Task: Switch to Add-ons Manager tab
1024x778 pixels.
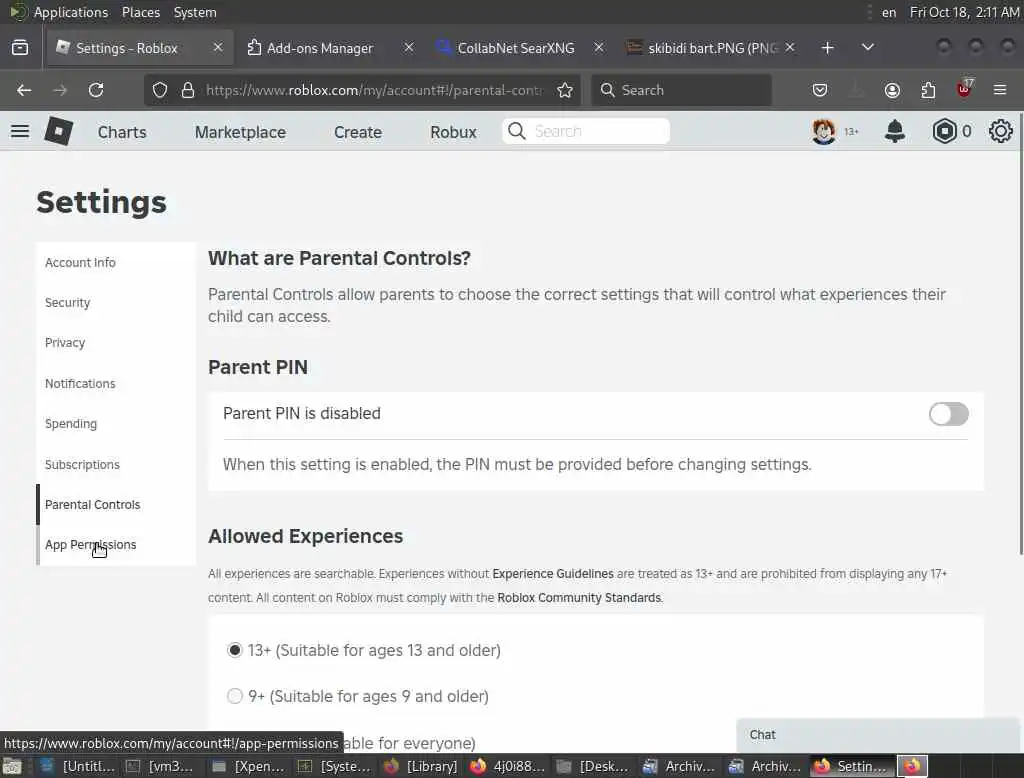Action: [x=319, y=48]
